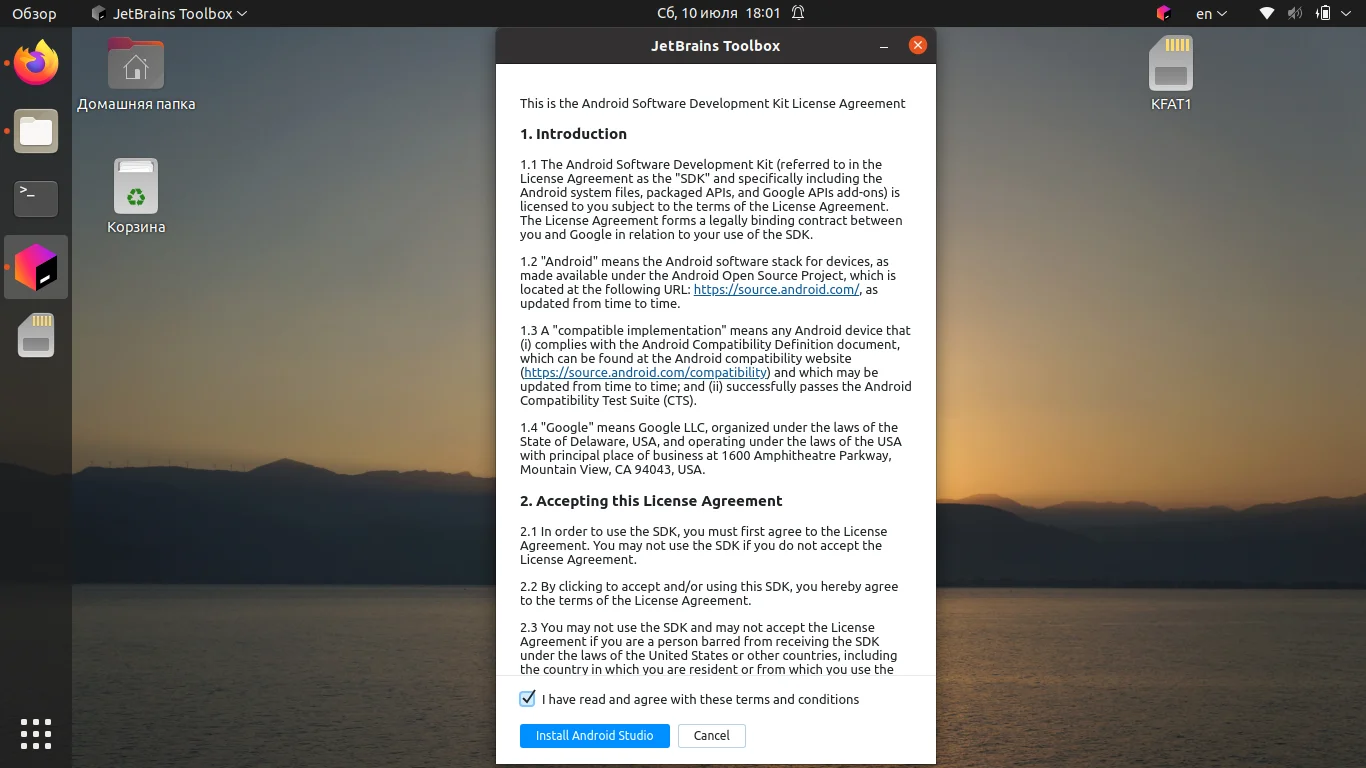Image resolution: width=1366 pixels, height=768 pixels.
Task: Uncheck the agree with terms checkbox
Action: pyautogui.click(x=528, y=699)
